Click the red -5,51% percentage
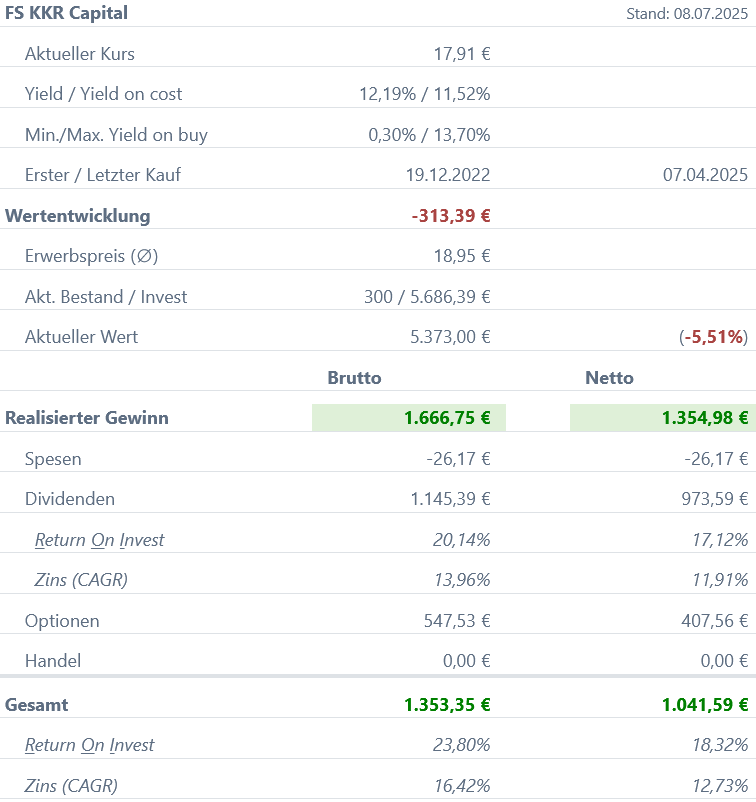Image resolution: width=756 pixels, height=802 pixels. 714,337
